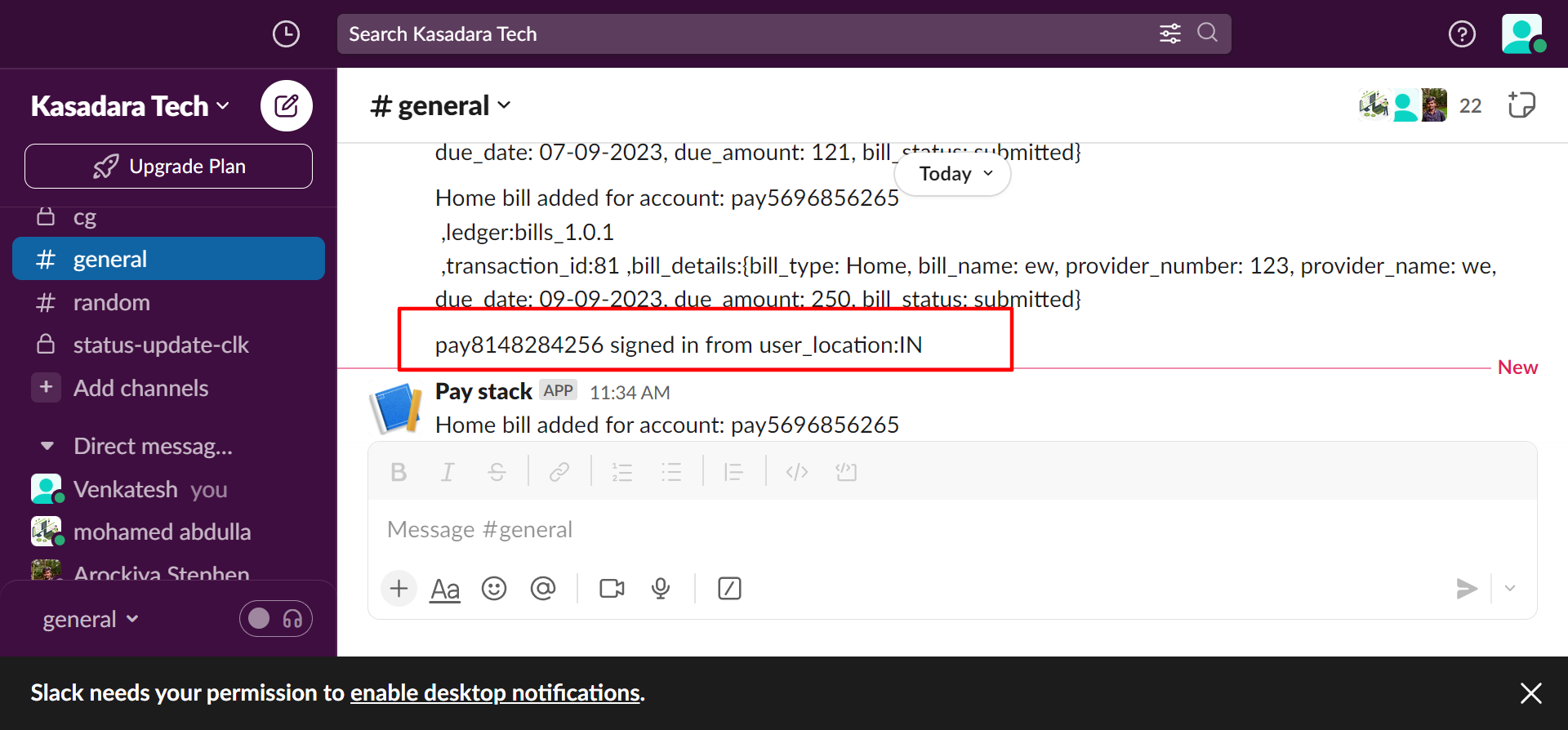Click the mention @ icon

pos(543,589)
